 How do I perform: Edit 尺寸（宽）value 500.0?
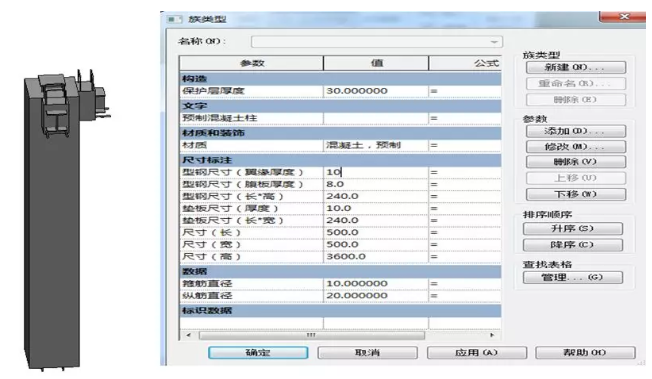[375, 245]
